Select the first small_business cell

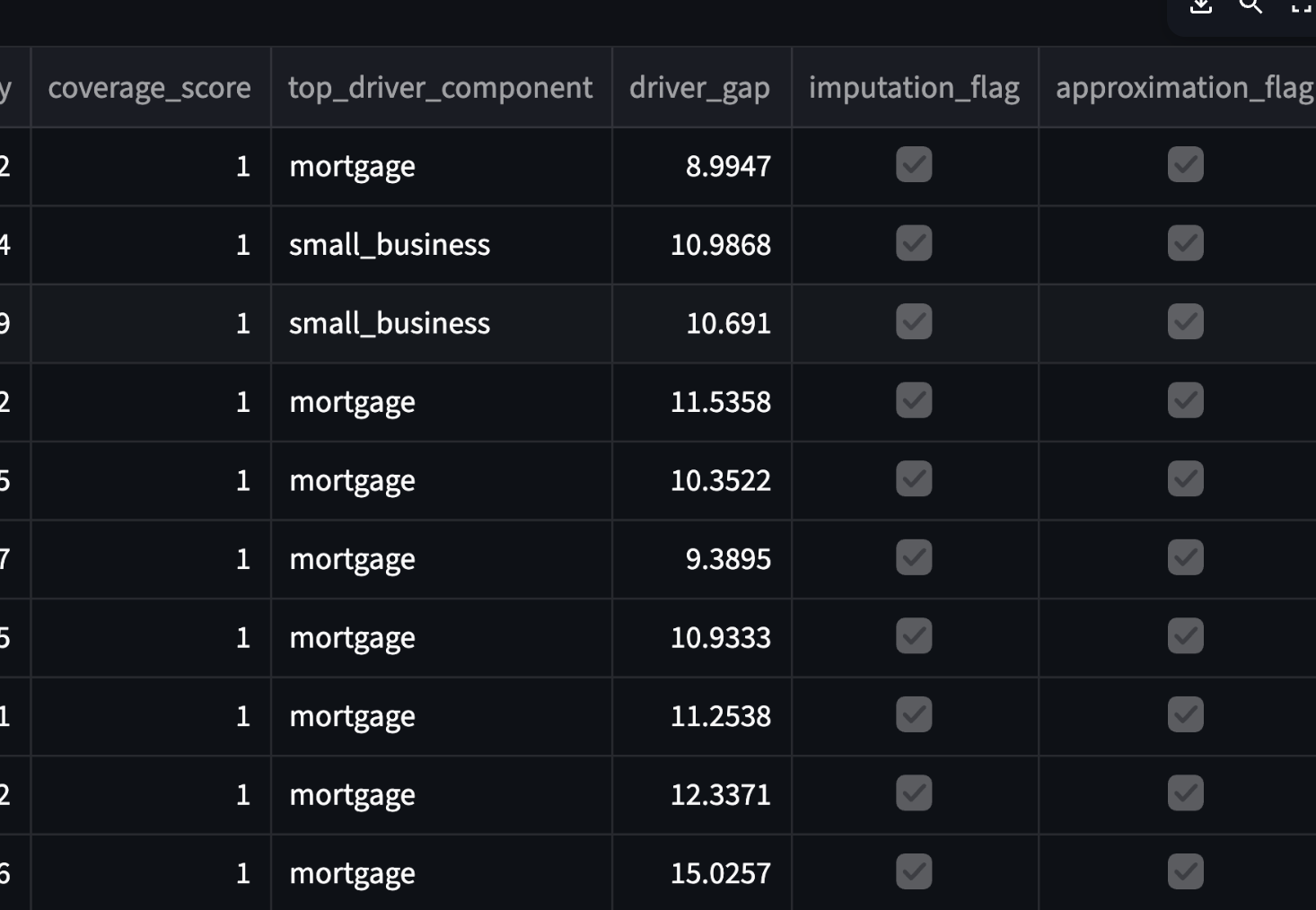(390, 244)
